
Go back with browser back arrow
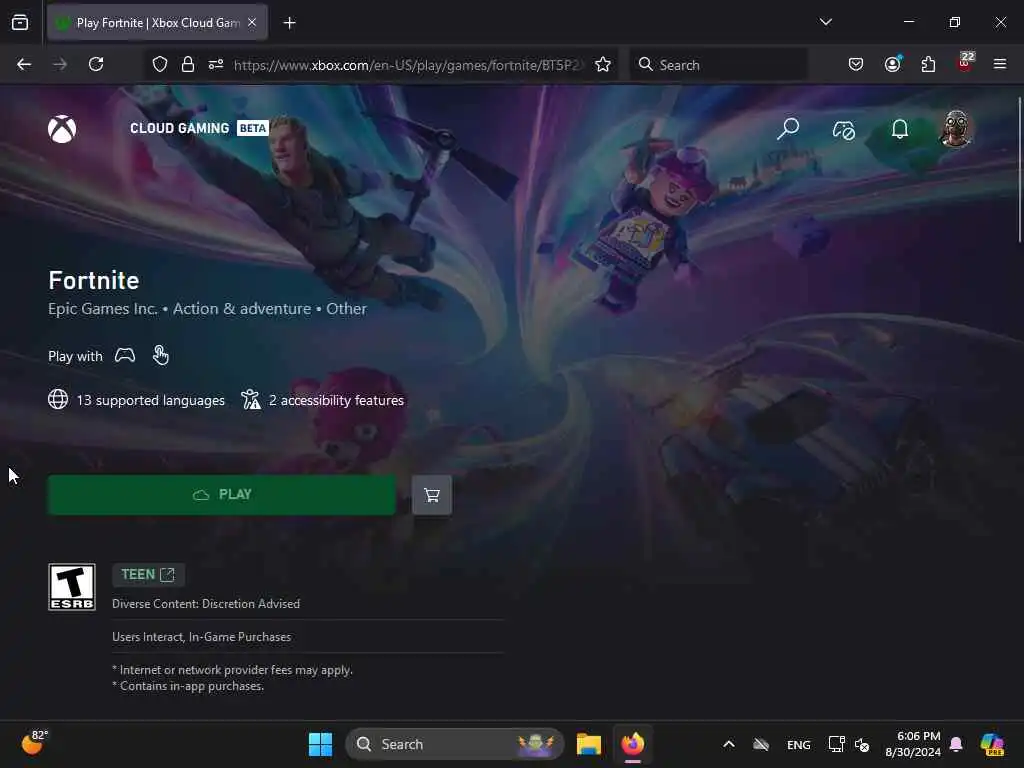(x=24, y=64)
